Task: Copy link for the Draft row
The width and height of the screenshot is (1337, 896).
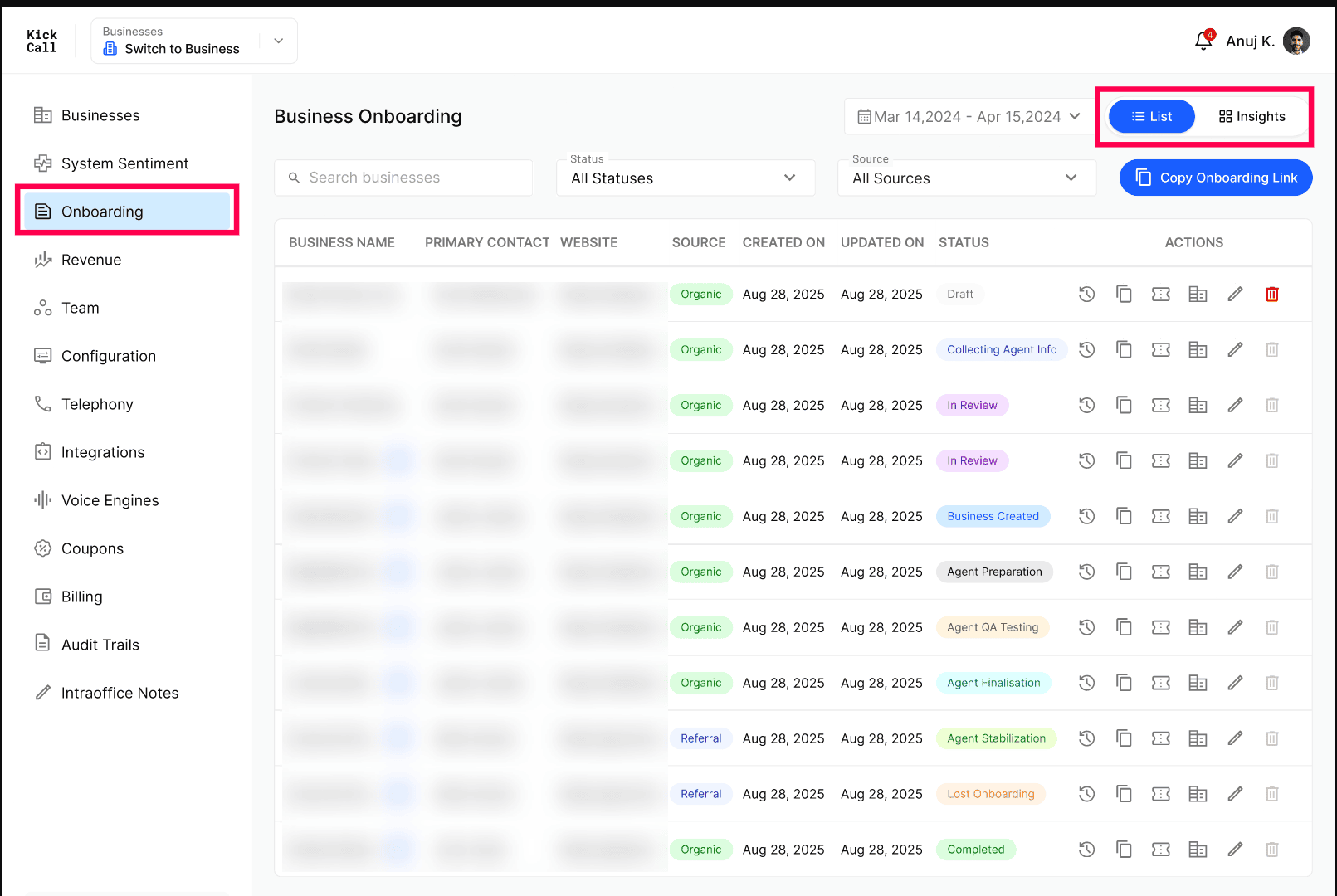Action: [x=1124, y=294]
